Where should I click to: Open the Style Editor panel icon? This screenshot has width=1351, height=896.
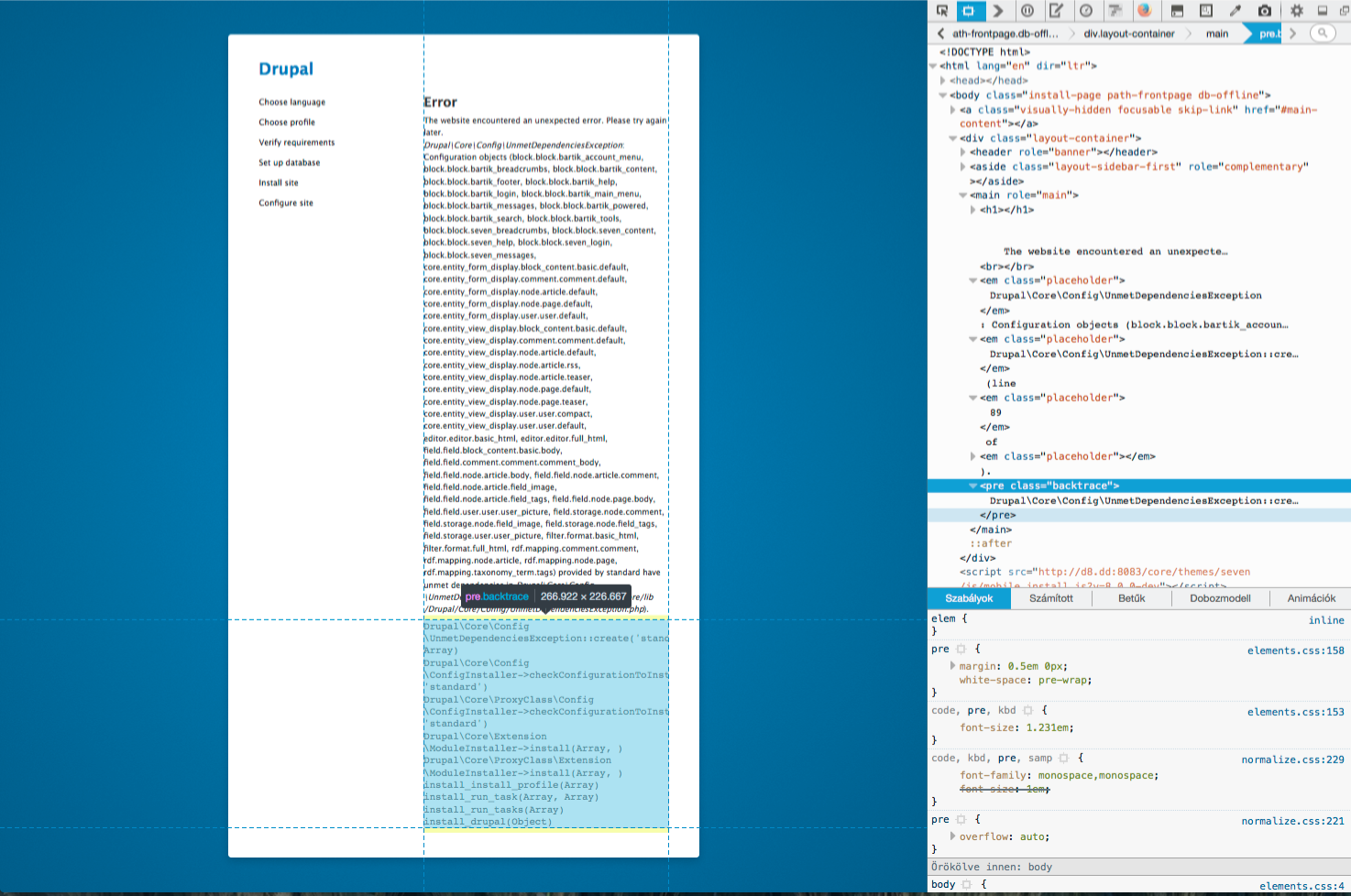(1056, 11)
